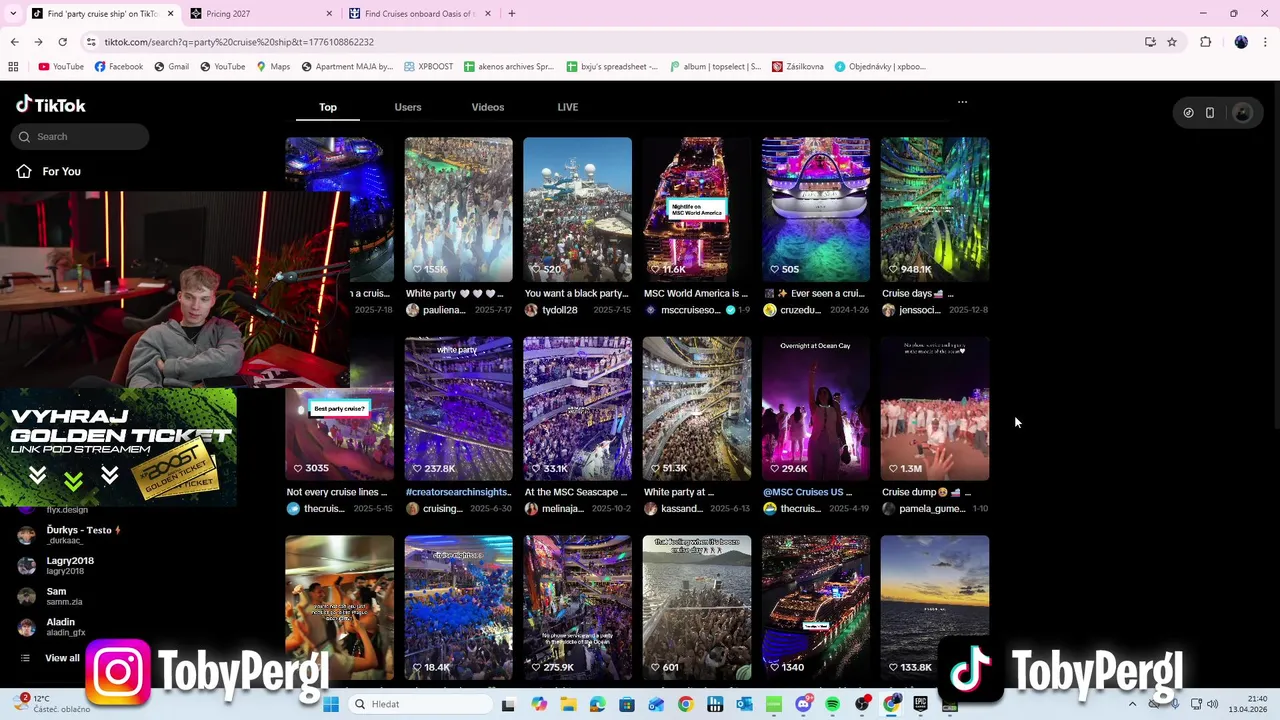1280x720 pixels.
Task: Open File Explorer from the taskbar
Action: click(568, 704)
